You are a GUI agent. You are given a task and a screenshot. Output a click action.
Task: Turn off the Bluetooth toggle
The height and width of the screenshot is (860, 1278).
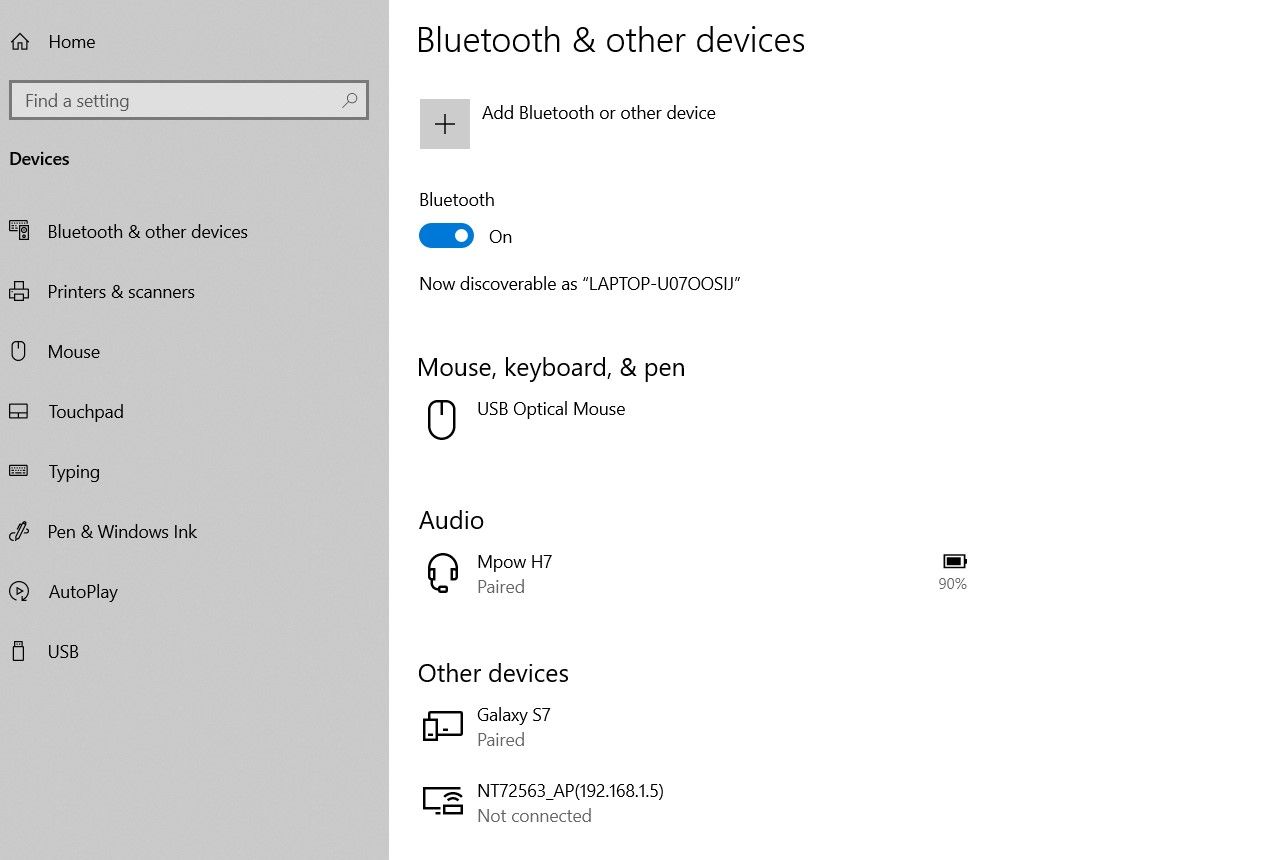click(446, 235)
